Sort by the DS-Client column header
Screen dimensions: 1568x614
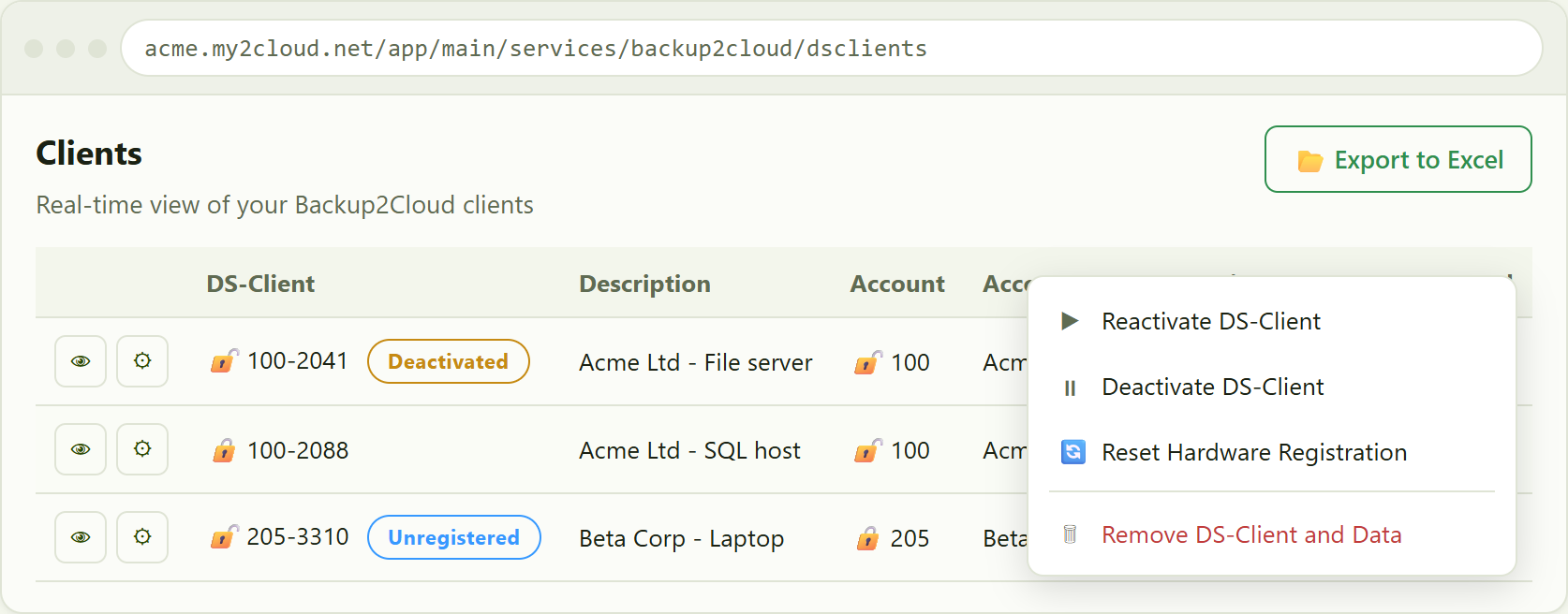260,284
